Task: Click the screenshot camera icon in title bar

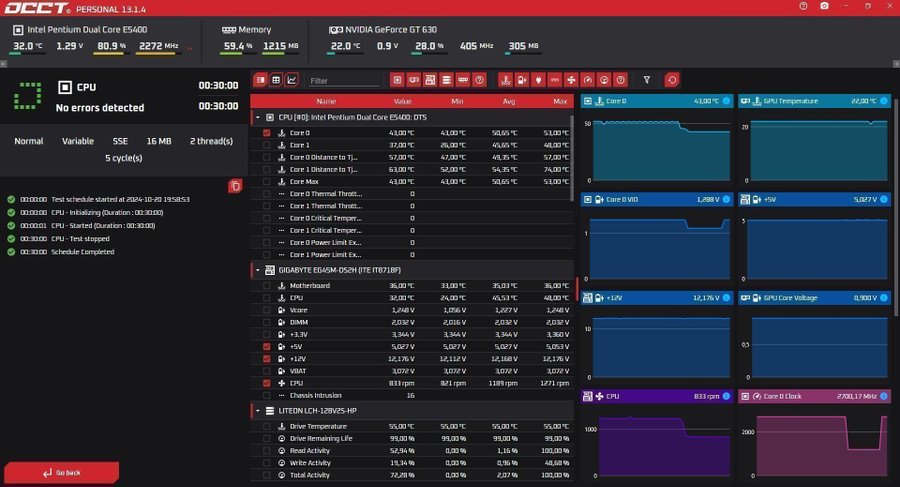Action: coord(824,6)
